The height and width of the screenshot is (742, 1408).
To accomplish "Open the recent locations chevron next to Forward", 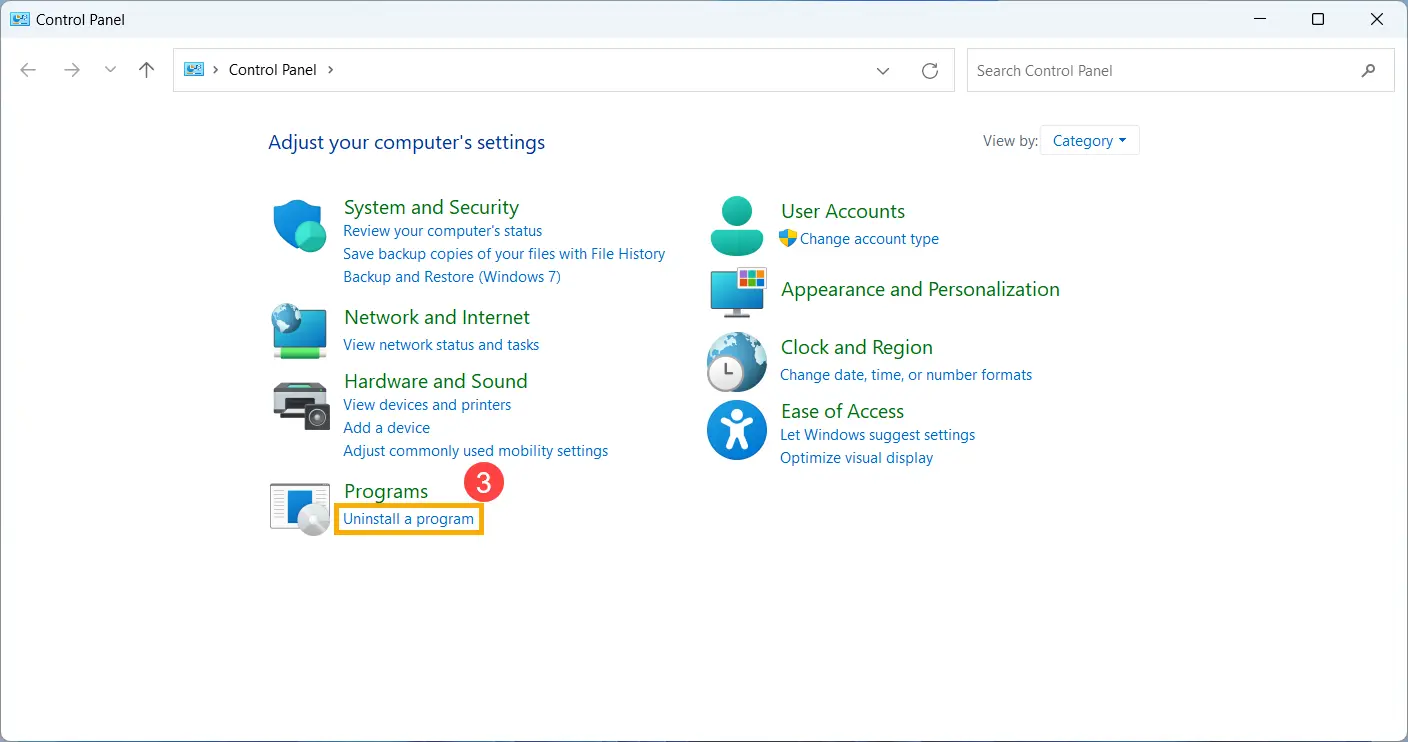I will [x=110, y=70].
